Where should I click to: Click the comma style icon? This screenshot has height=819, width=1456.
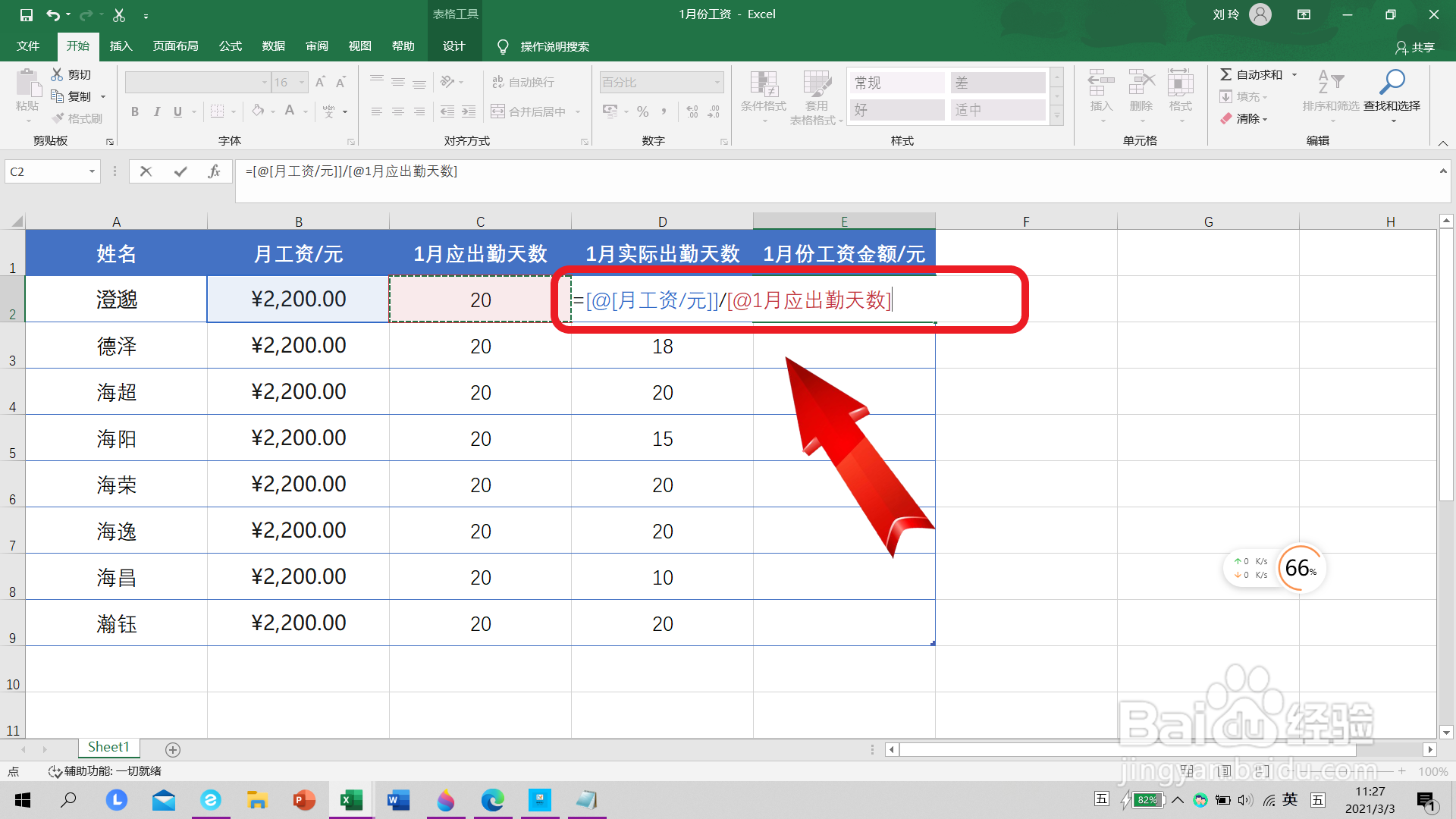point(664,111)
